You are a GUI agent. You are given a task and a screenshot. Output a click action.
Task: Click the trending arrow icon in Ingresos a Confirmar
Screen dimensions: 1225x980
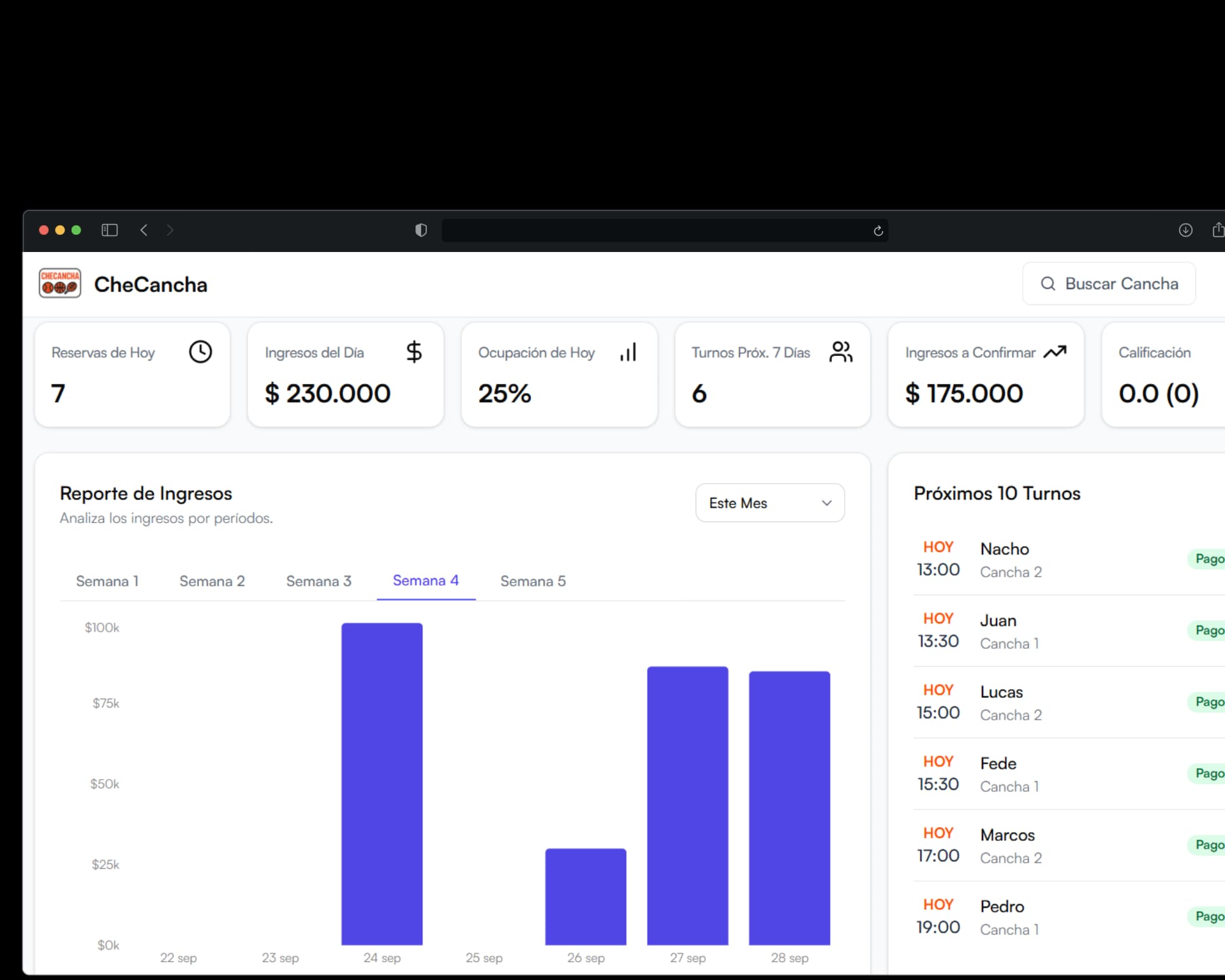(1055, 352)
